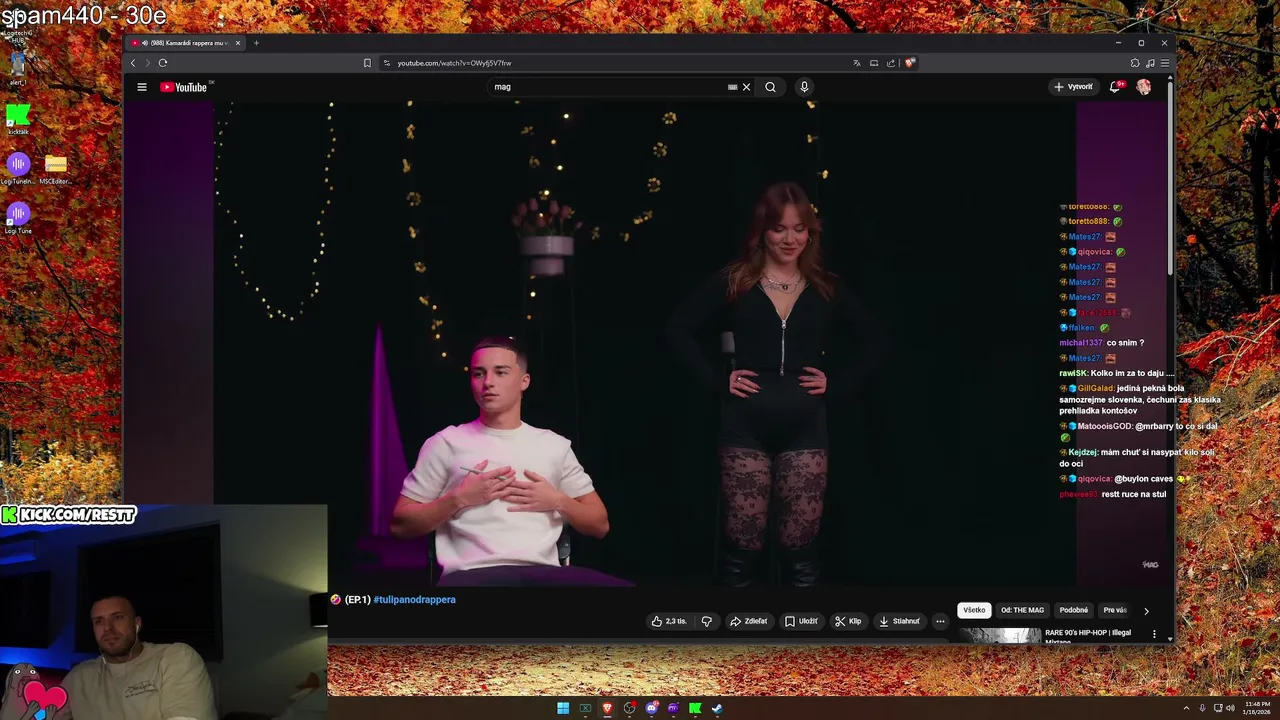Image resolution: width=1280 pixels, height=720 pixels.
Task: Reload the page with the refresh icon
Action: click(x=162, y=63)
